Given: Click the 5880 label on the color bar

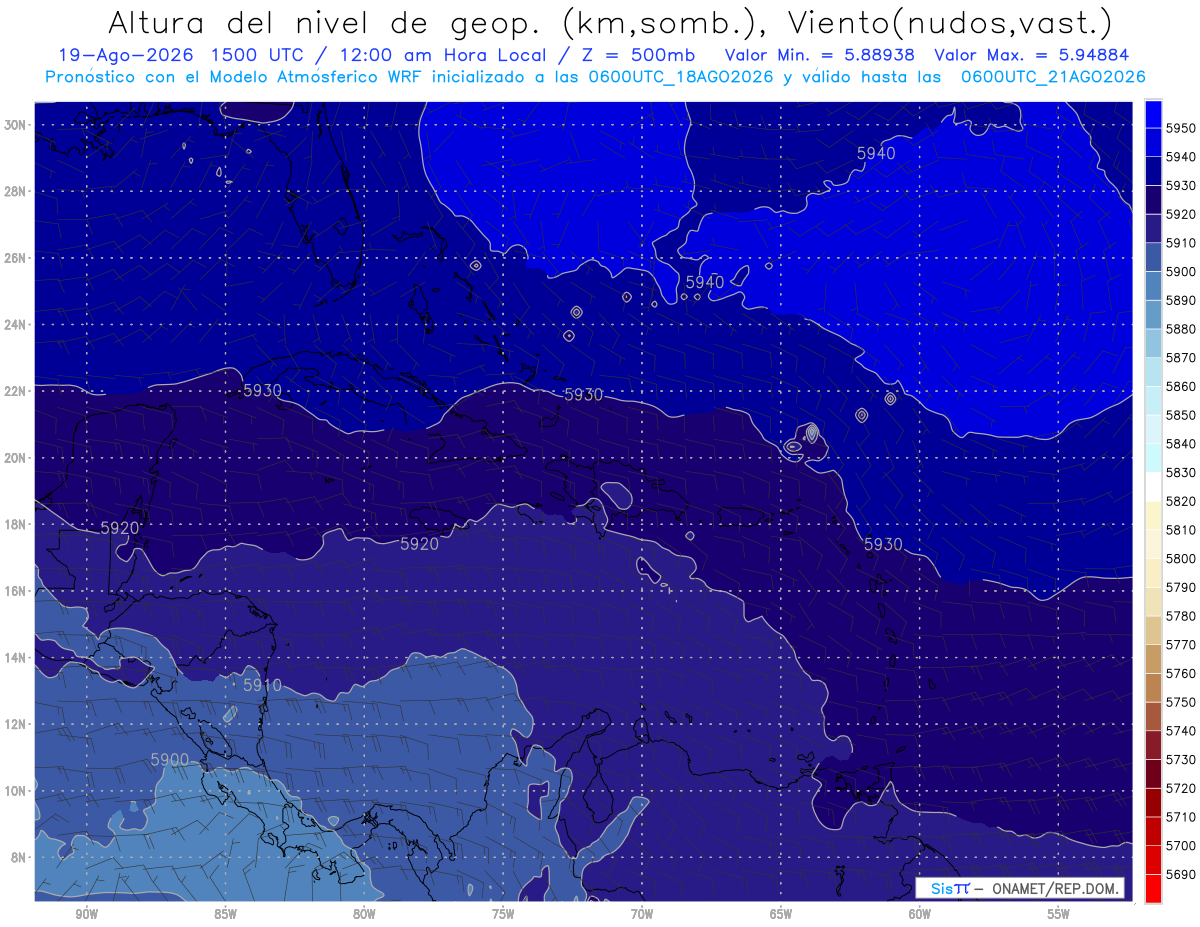Looking at the screenshot, I should (x=1181, y=329).
